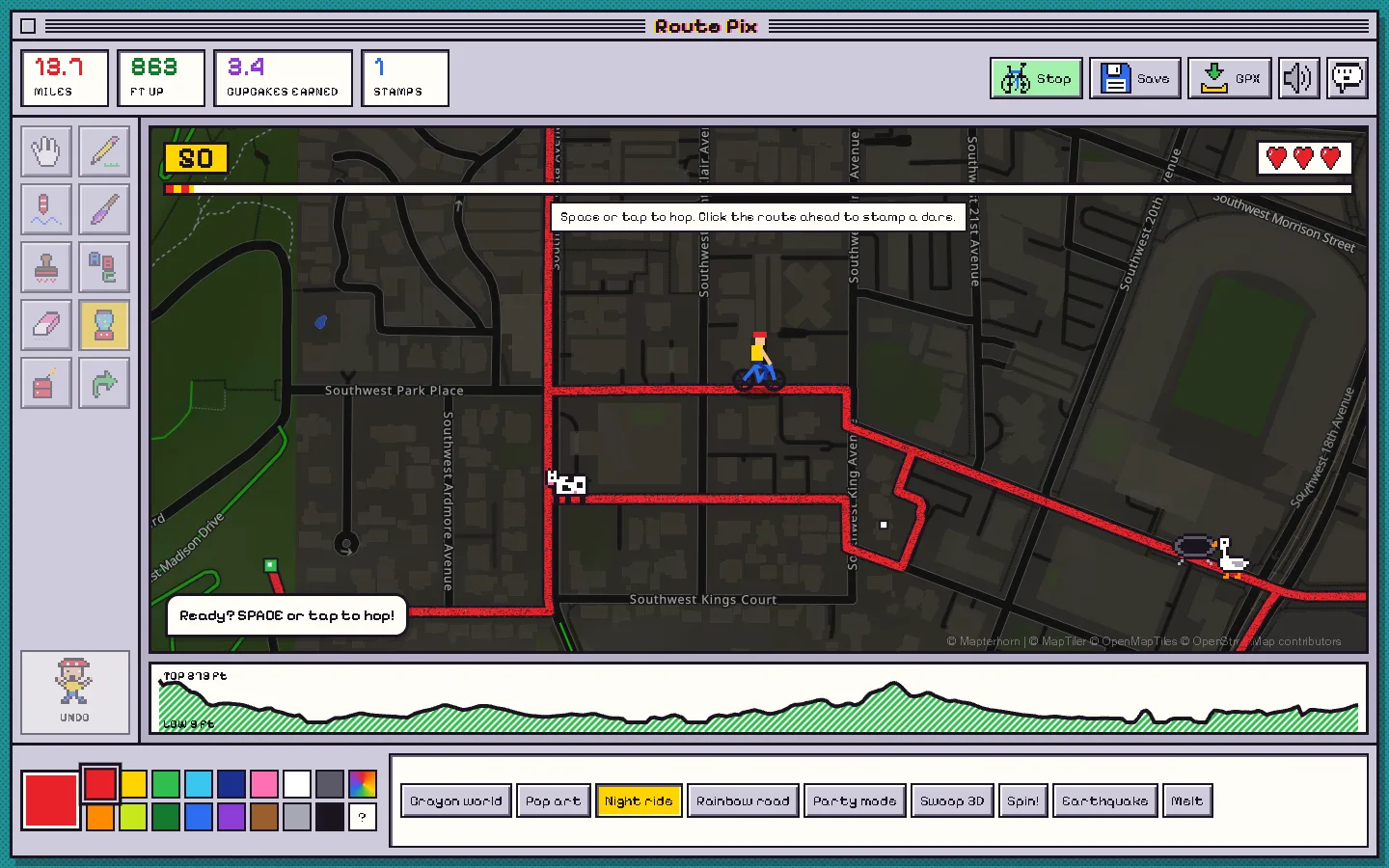Click the cow sprite on the route
Viewport: 1389px width, 868px height.
click(x=567, y=485)
